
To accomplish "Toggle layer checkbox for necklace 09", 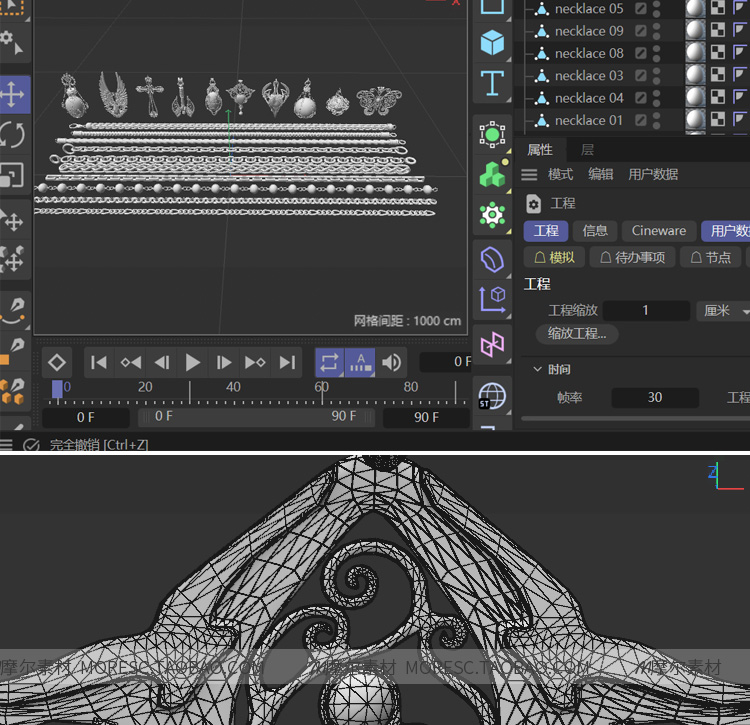I will coord(641,31).
